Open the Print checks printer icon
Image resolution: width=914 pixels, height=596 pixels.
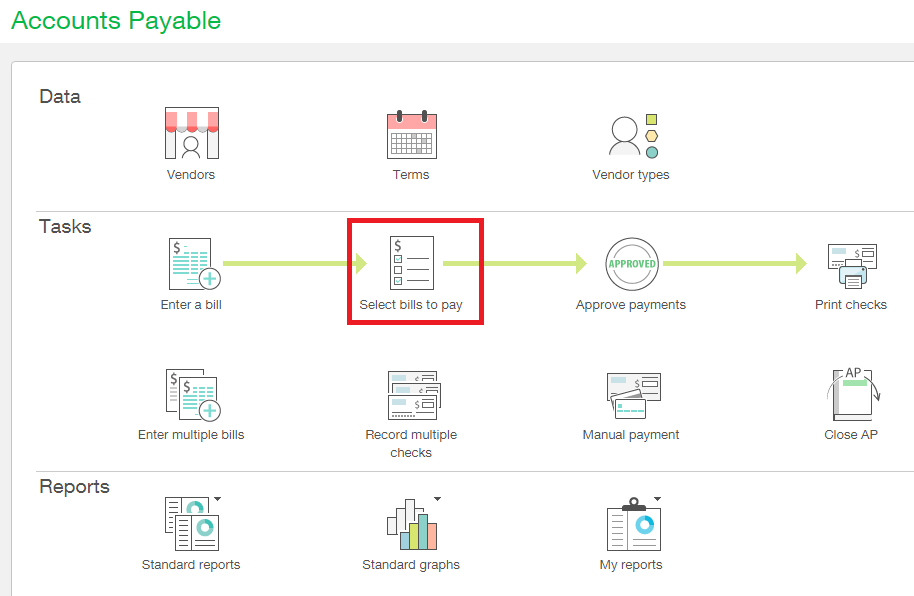[x=851, y=265]
